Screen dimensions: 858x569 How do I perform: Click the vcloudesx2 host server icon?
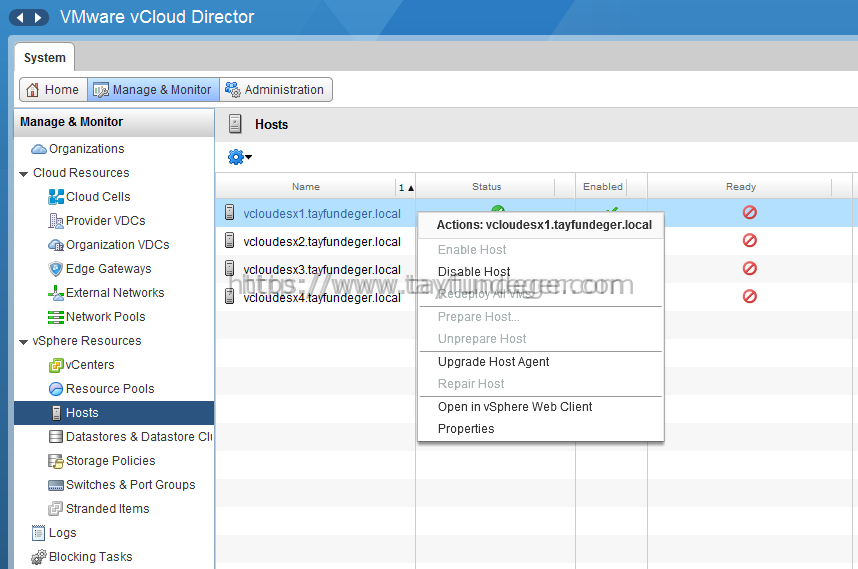[230, 241]
